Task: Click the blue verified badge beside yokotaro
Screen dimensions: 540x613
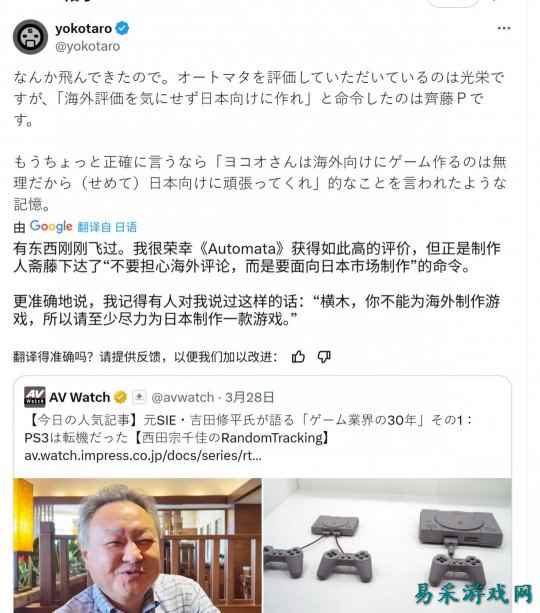Action: [122, 29]
